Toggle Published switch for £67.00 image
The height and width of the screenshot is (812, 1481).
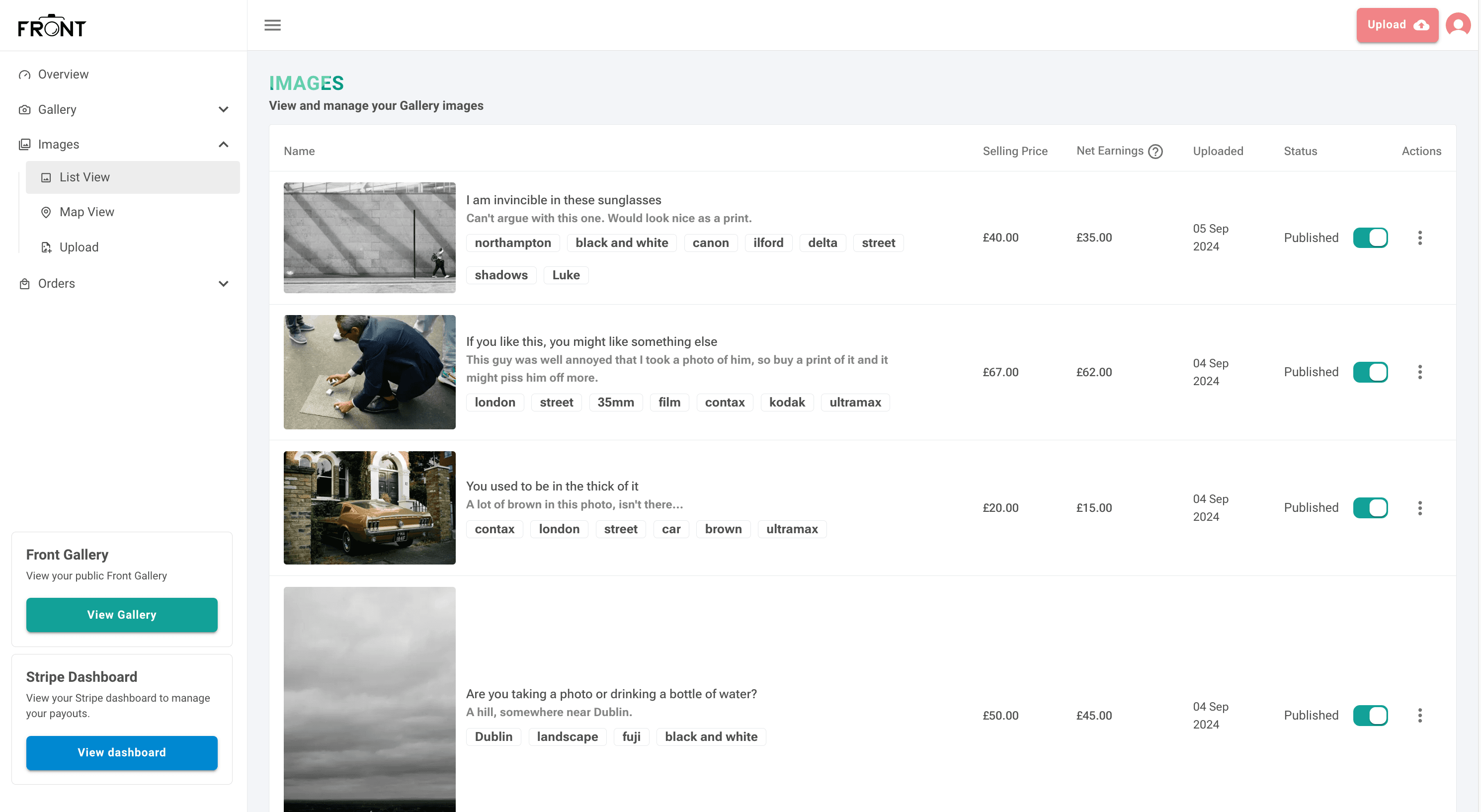pyautogui.click(x=1370, y=372)
